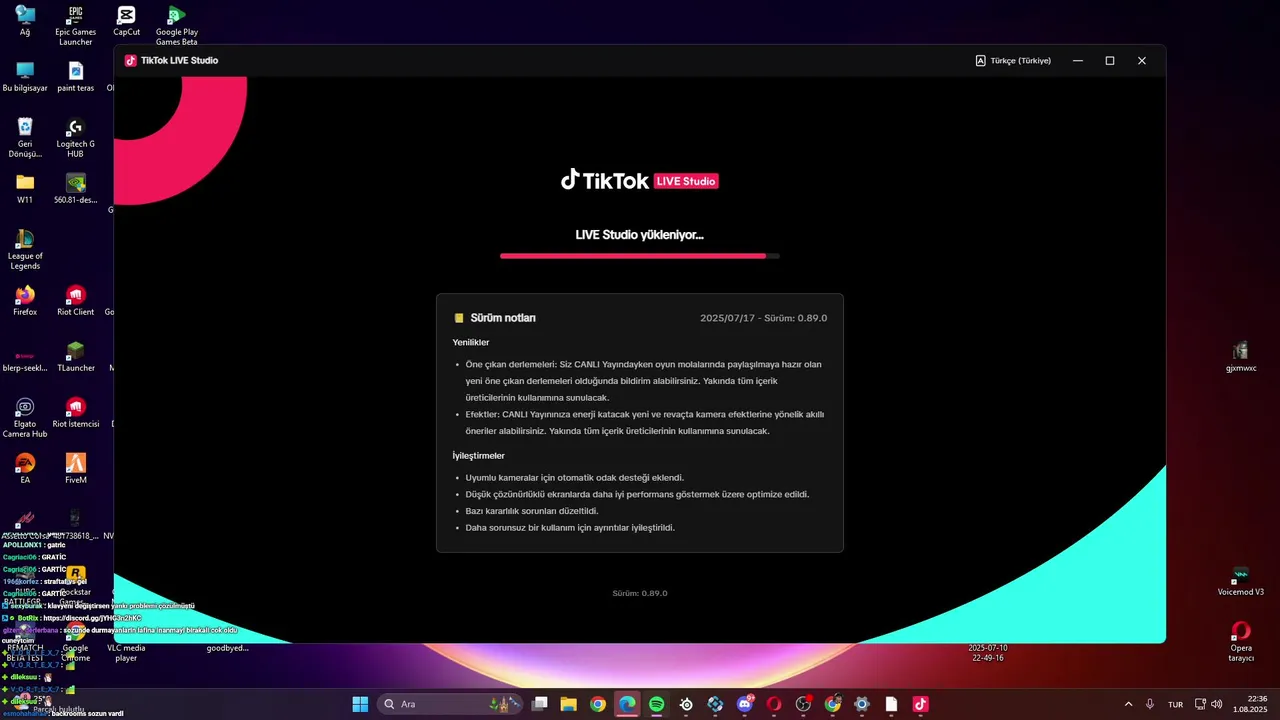The height and width of the screenshot is (720, 1280).
Task: Open Opera browser from the taskbar
Action: click(x=774, y=704)
